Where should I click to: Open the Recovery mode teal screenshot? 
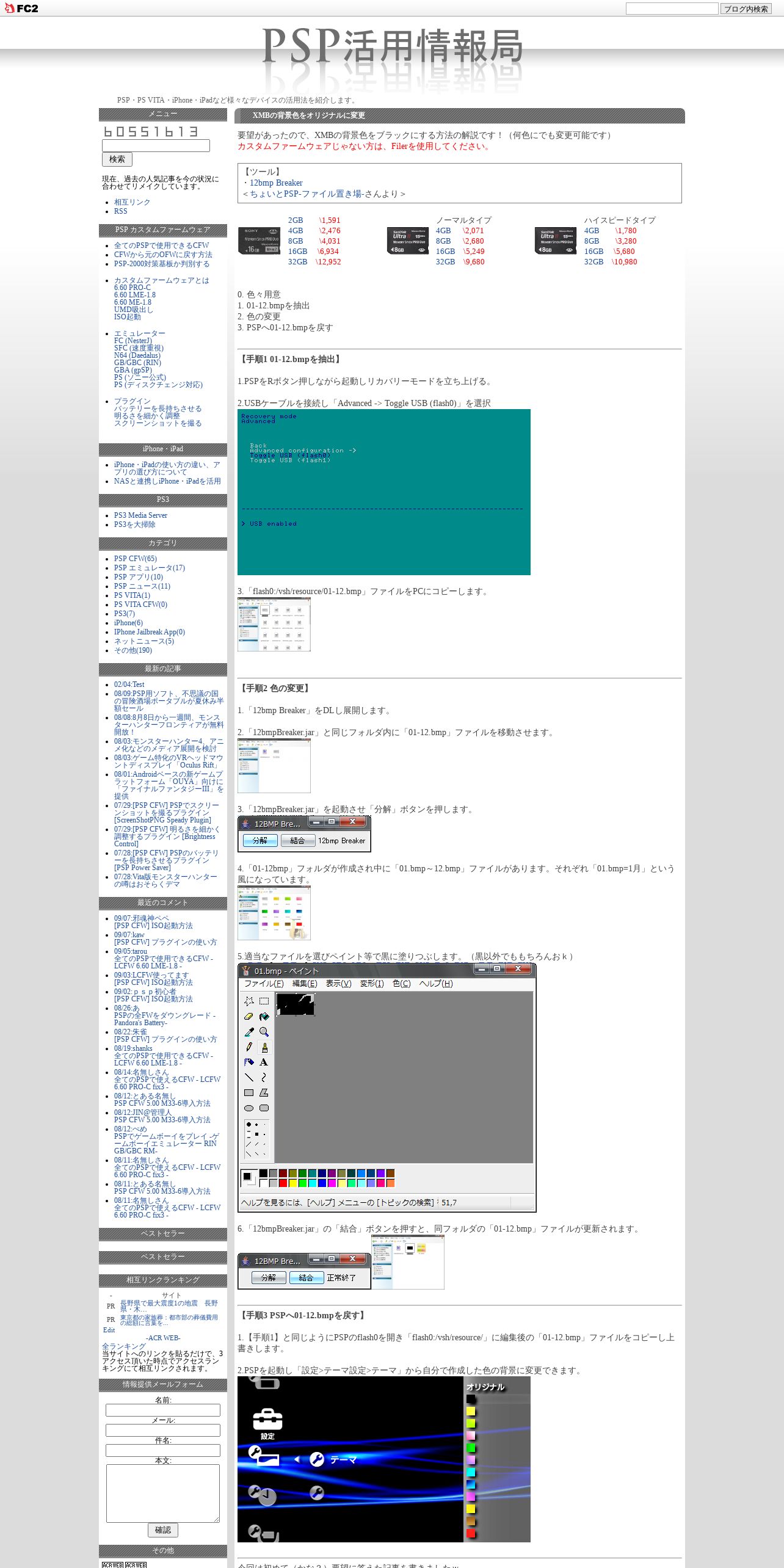tap(384, 492)
